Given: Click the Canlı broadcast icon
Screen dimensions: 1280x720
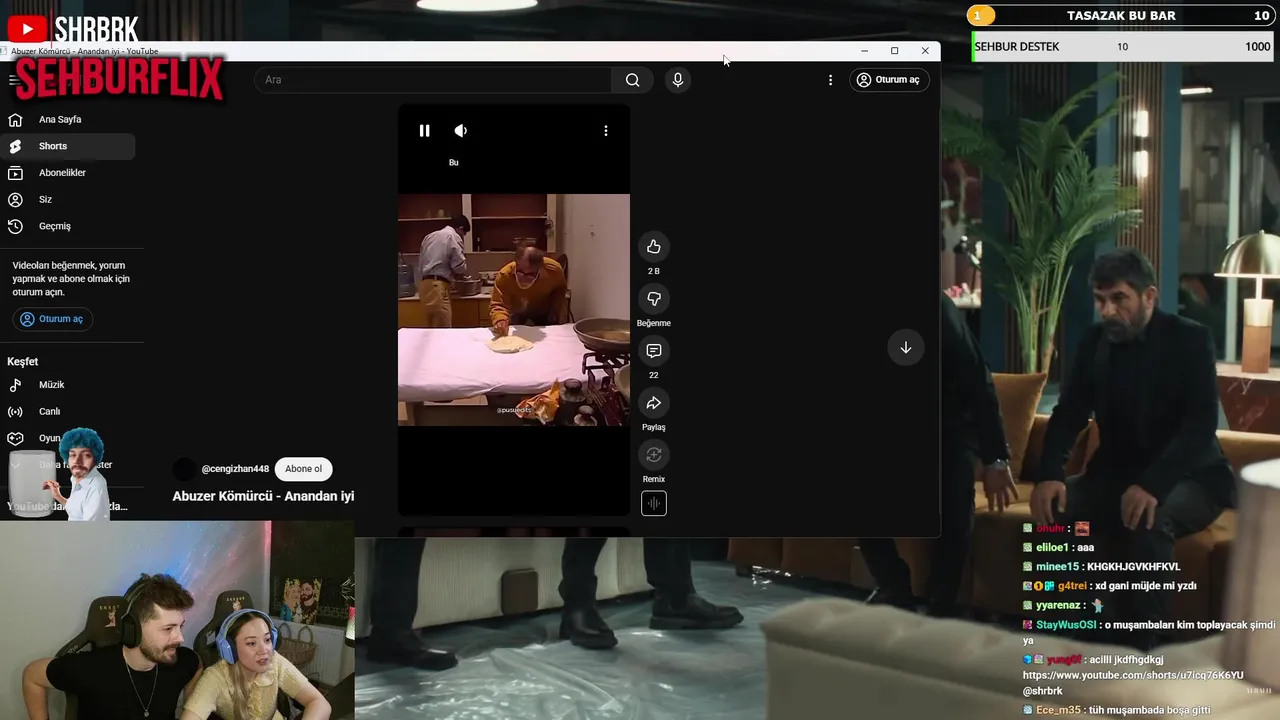Looking at the screenshot, I should [15, 412].
